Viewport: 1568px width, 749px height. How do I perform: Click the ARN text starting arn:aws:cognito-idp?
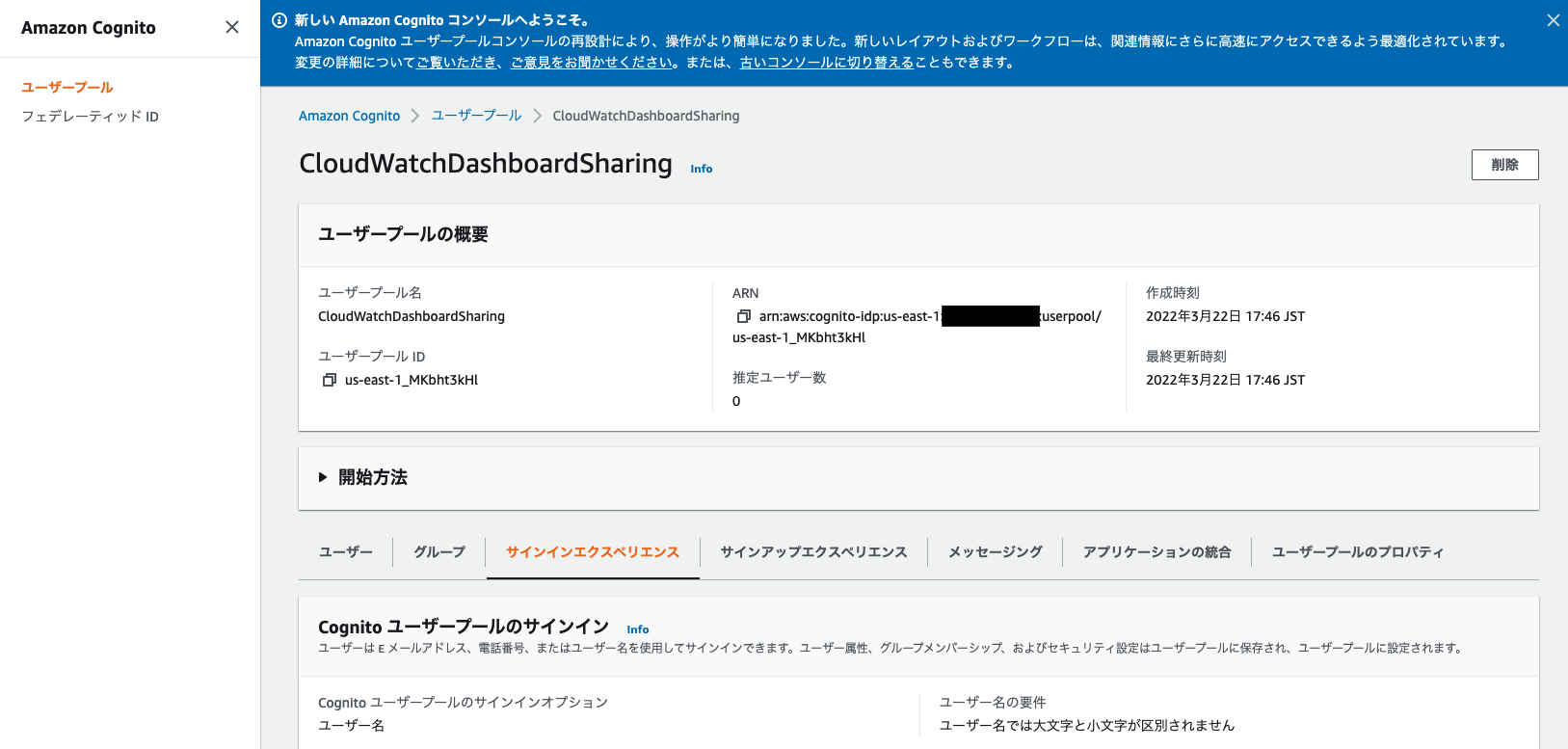(917, 327)
